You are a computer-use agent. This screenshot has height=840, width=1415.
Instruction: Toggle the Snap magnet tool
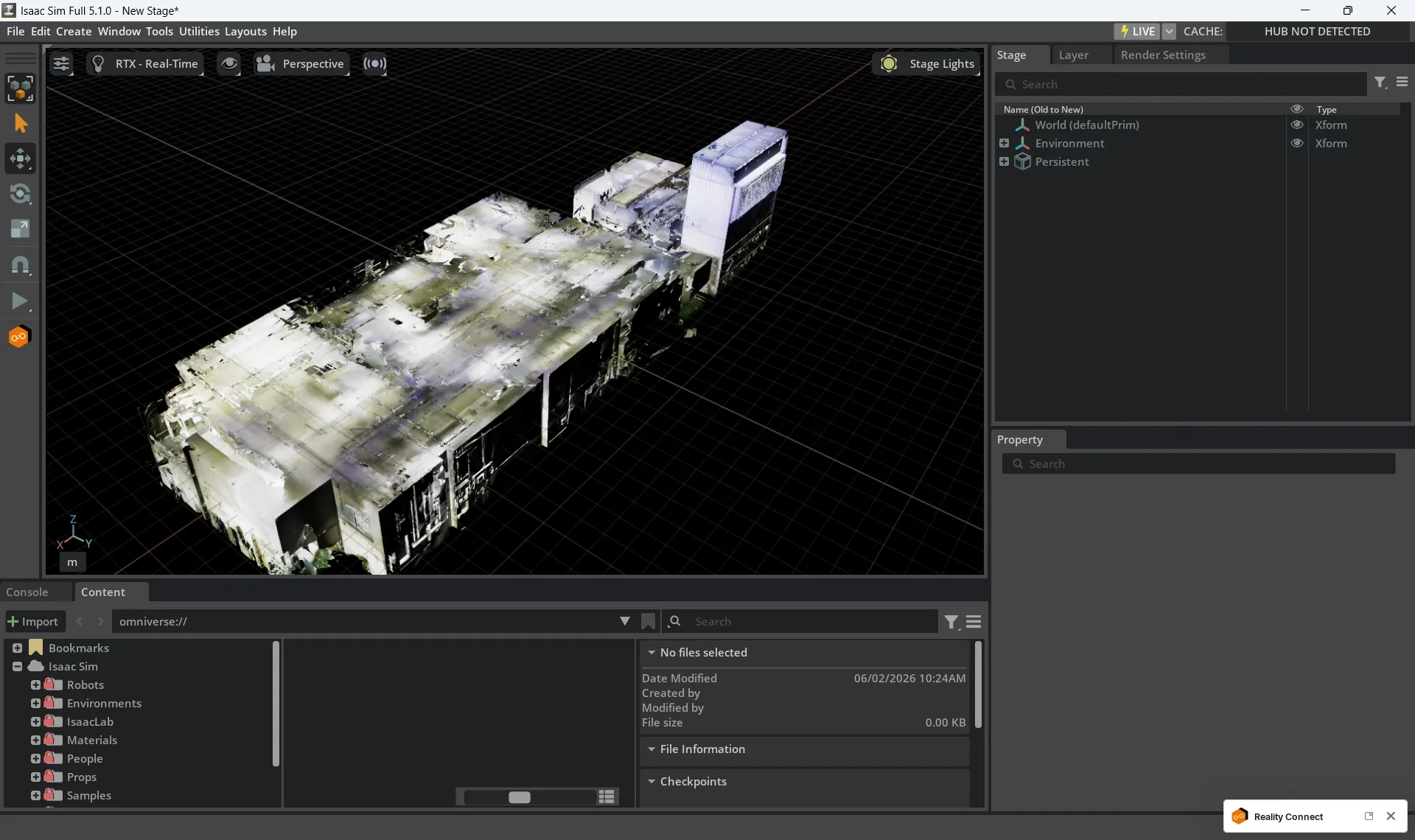click(x=20, y=265)
